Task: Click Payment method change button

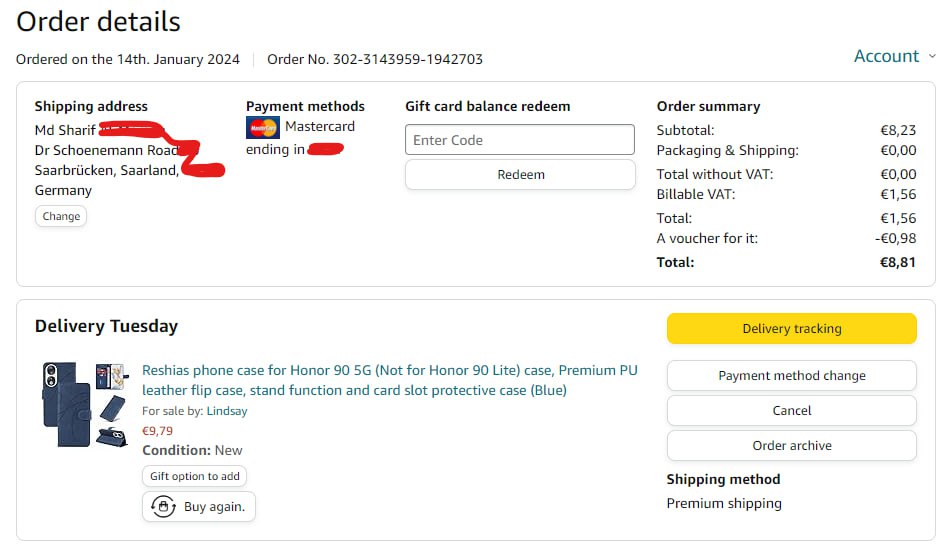Action: [x=791, y=376]
